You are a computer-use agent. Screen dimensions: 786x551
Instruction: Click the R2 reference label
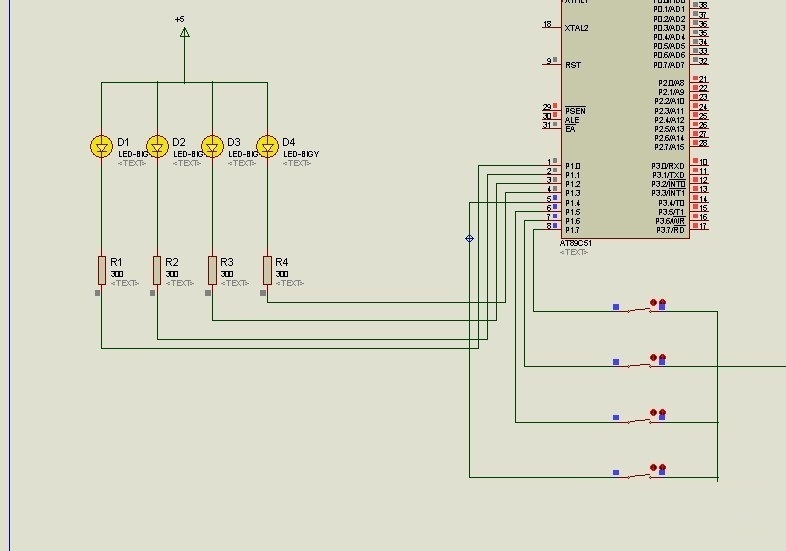(x=171, y=262)
